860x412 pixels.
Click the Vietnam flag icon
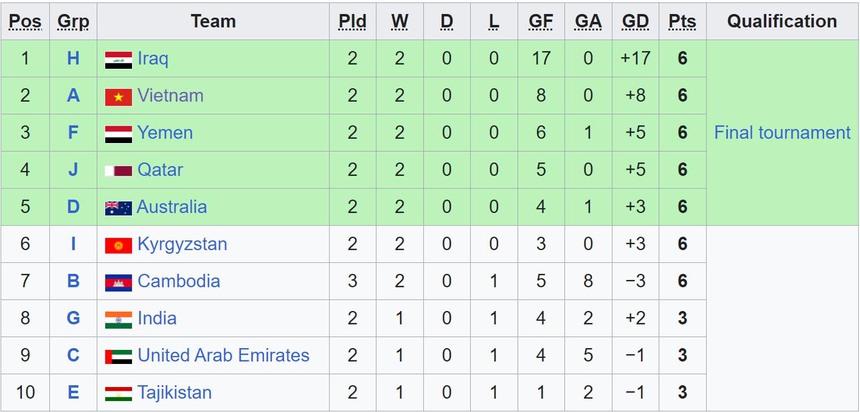pos(118,96)
